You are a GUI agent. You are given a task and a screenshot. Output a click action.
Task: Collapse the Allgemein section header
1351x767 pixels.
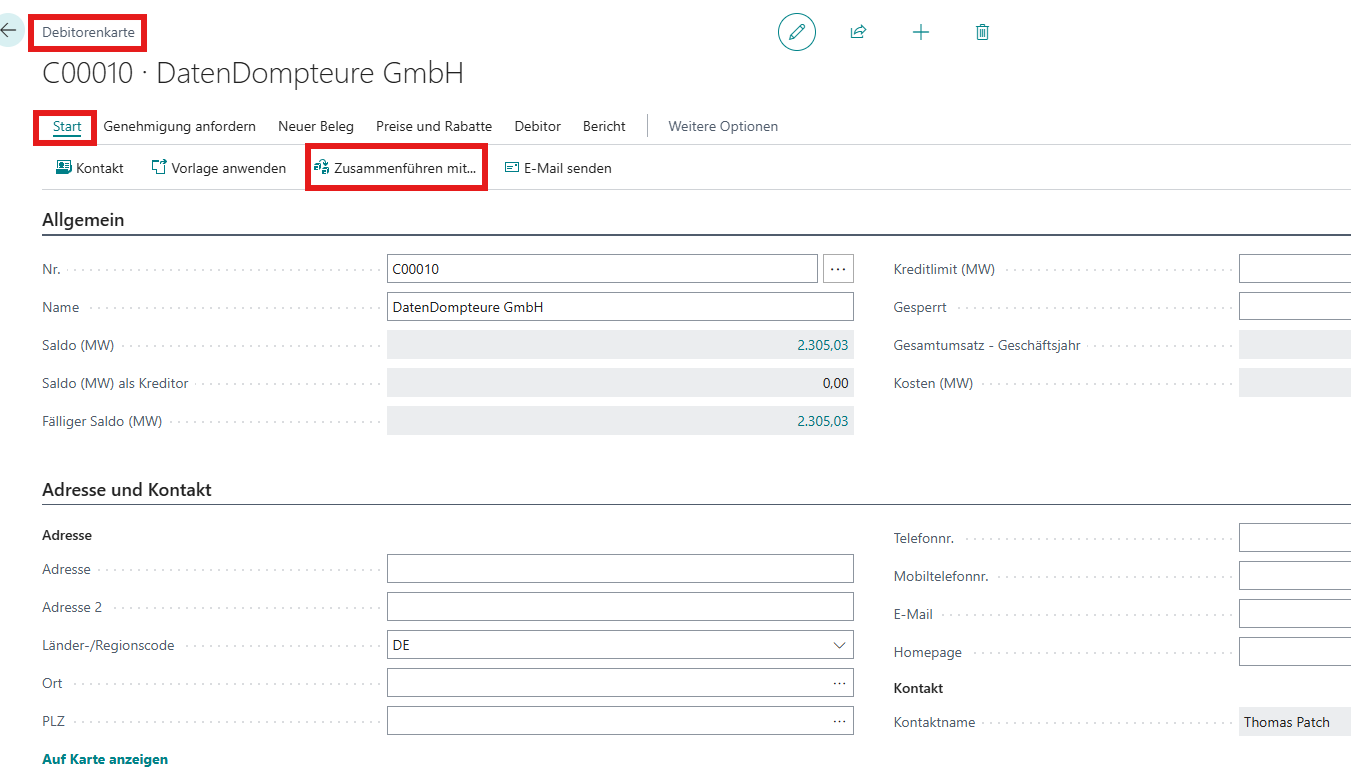click(x=83, y=220)
